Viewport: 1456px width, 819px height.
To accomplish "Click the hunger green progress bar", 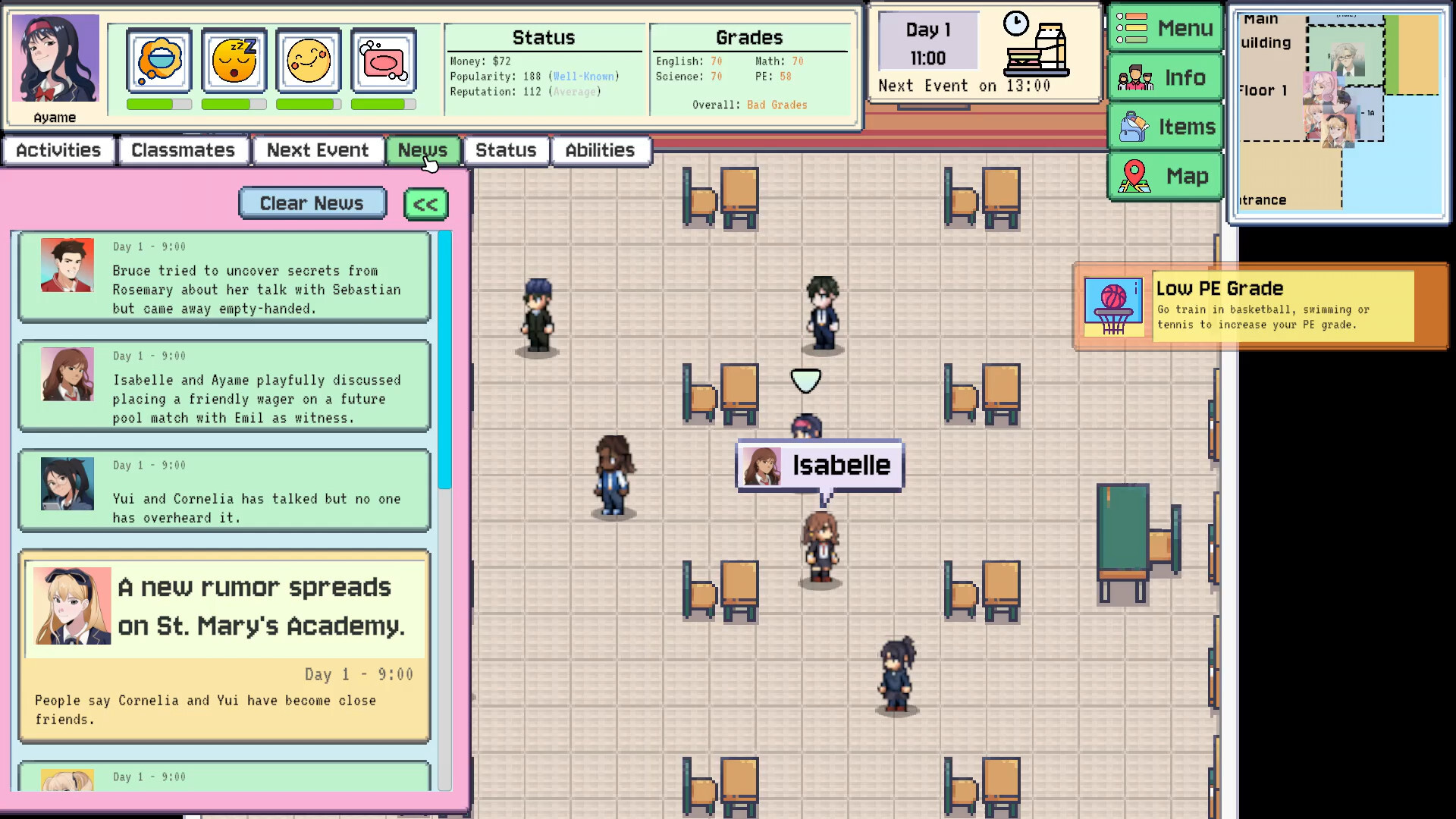I will (x=159, y=104).
